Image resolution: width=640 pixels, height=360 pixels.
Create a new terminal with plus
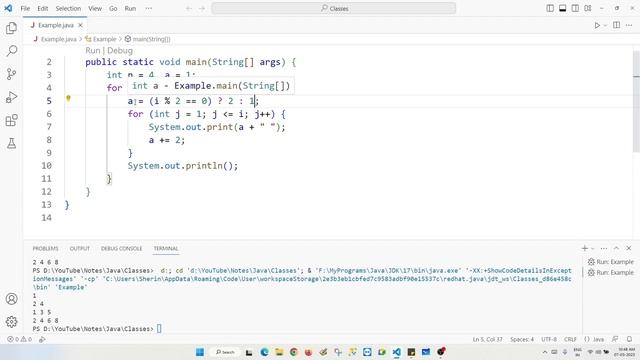584,248
